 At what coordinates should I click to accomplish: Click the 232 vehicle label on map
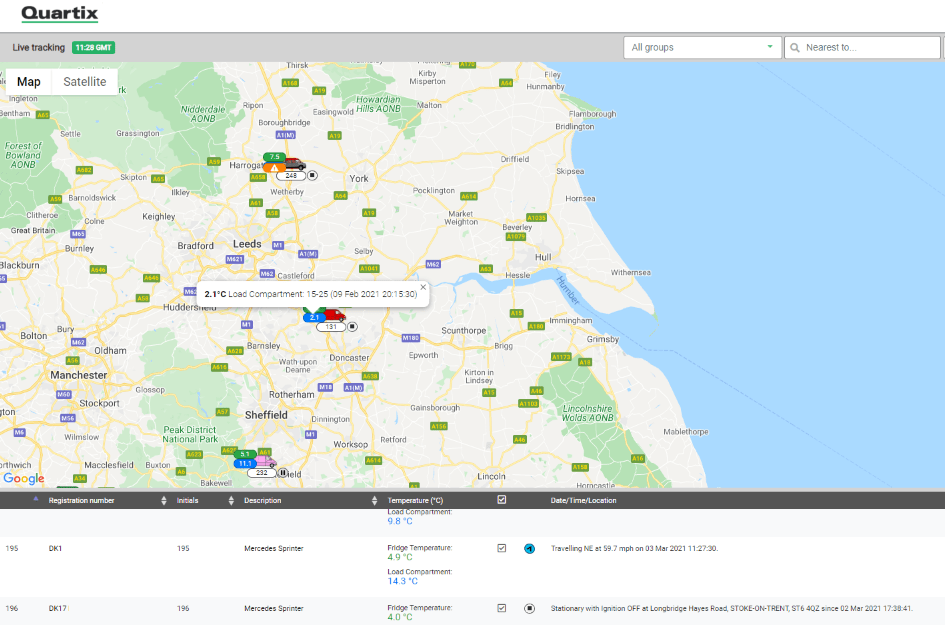point(262,473)
